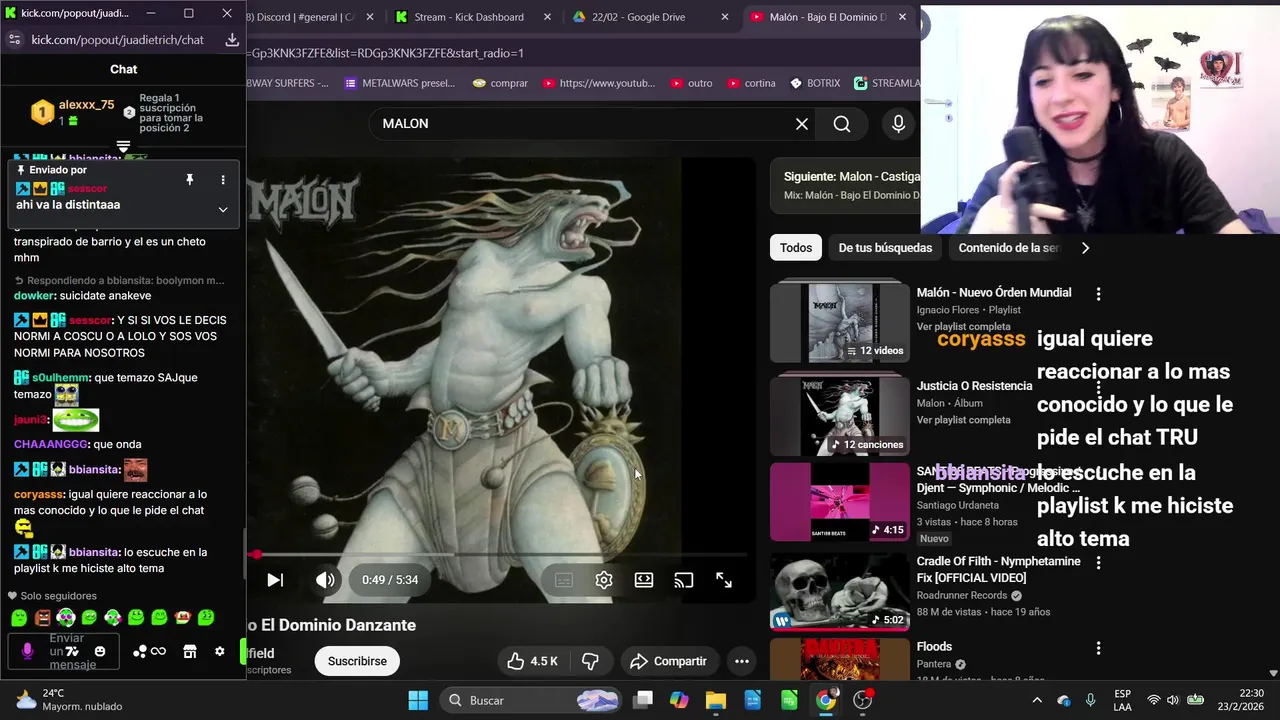
Task: Open the Kick shop storefront icon
Action: [189, 652]
